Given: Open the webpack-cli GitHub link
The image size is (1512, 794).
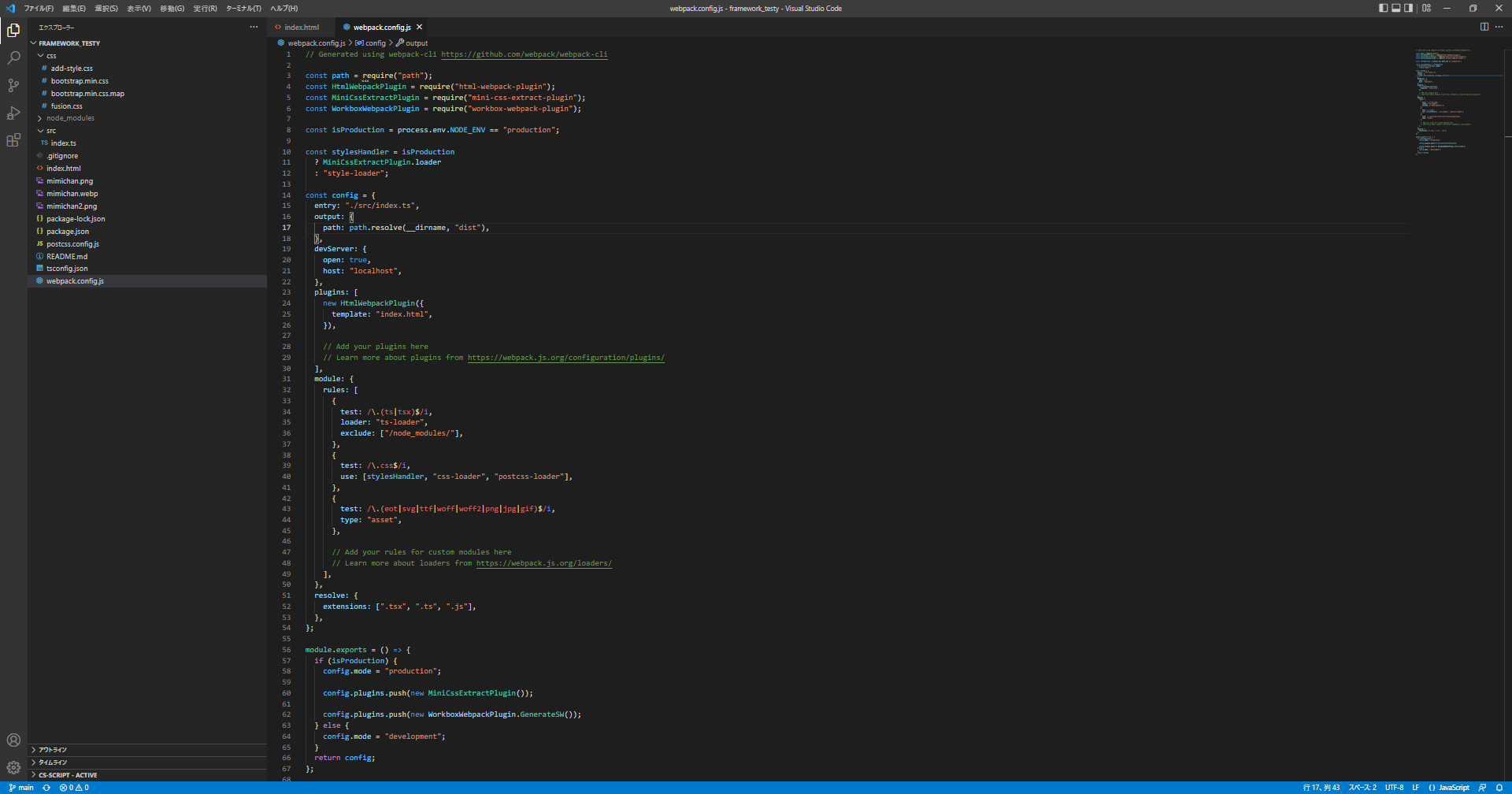Looking at the screenshot, I should coord(524,55).
